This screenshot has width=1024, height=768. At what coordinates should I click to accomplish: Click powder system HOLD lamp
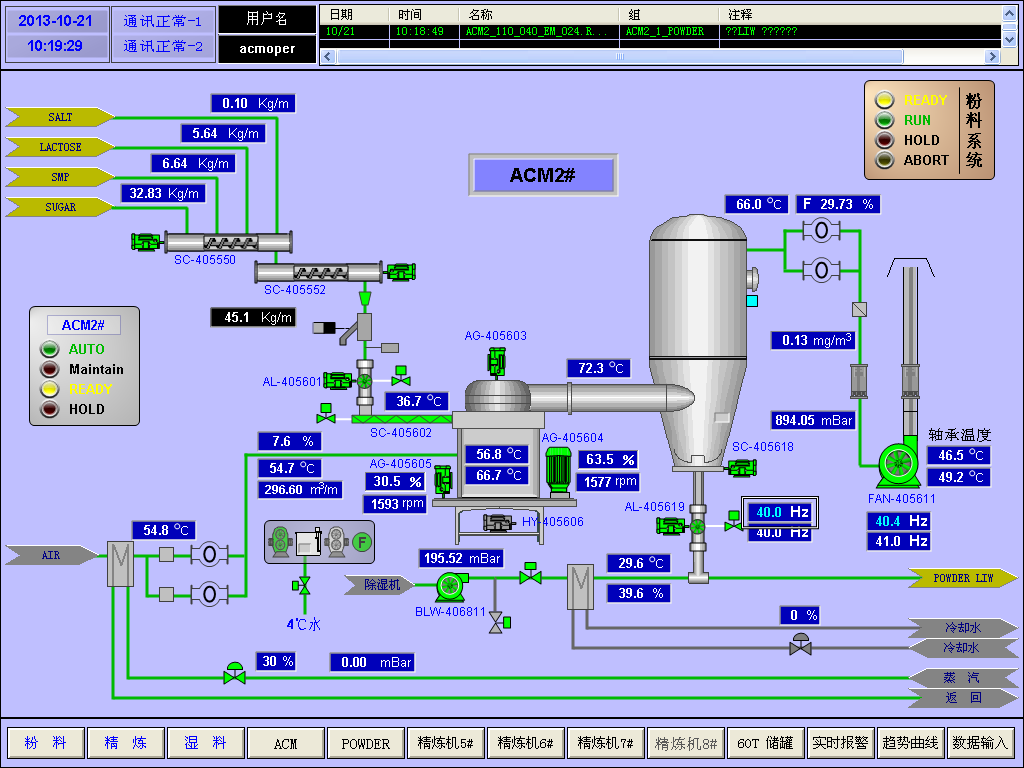(884, 140)
